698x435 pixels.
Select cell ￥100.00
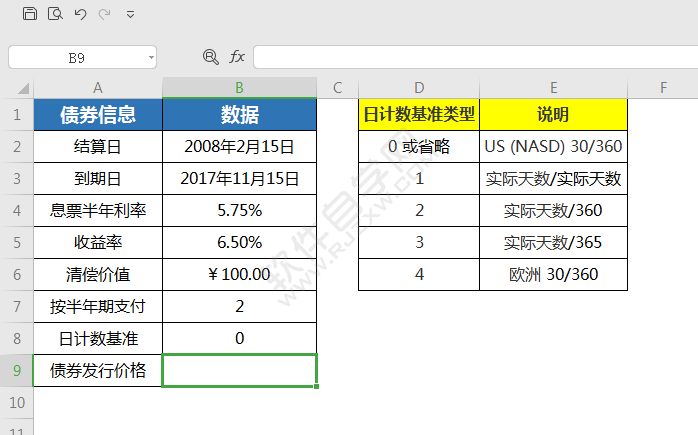click(239, 275)
